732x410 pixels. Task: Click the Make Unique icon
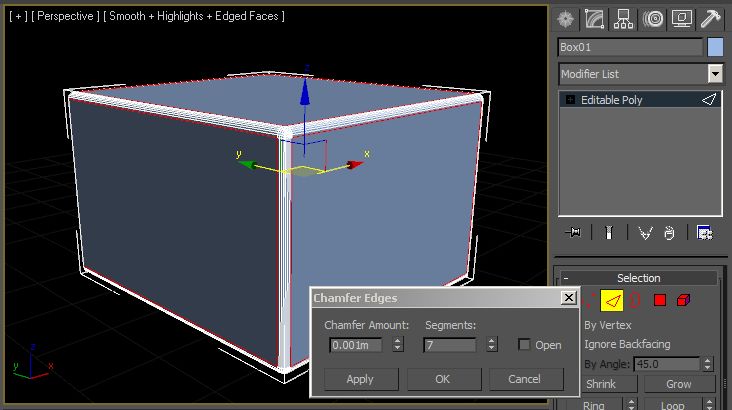[x=645, y=233]
